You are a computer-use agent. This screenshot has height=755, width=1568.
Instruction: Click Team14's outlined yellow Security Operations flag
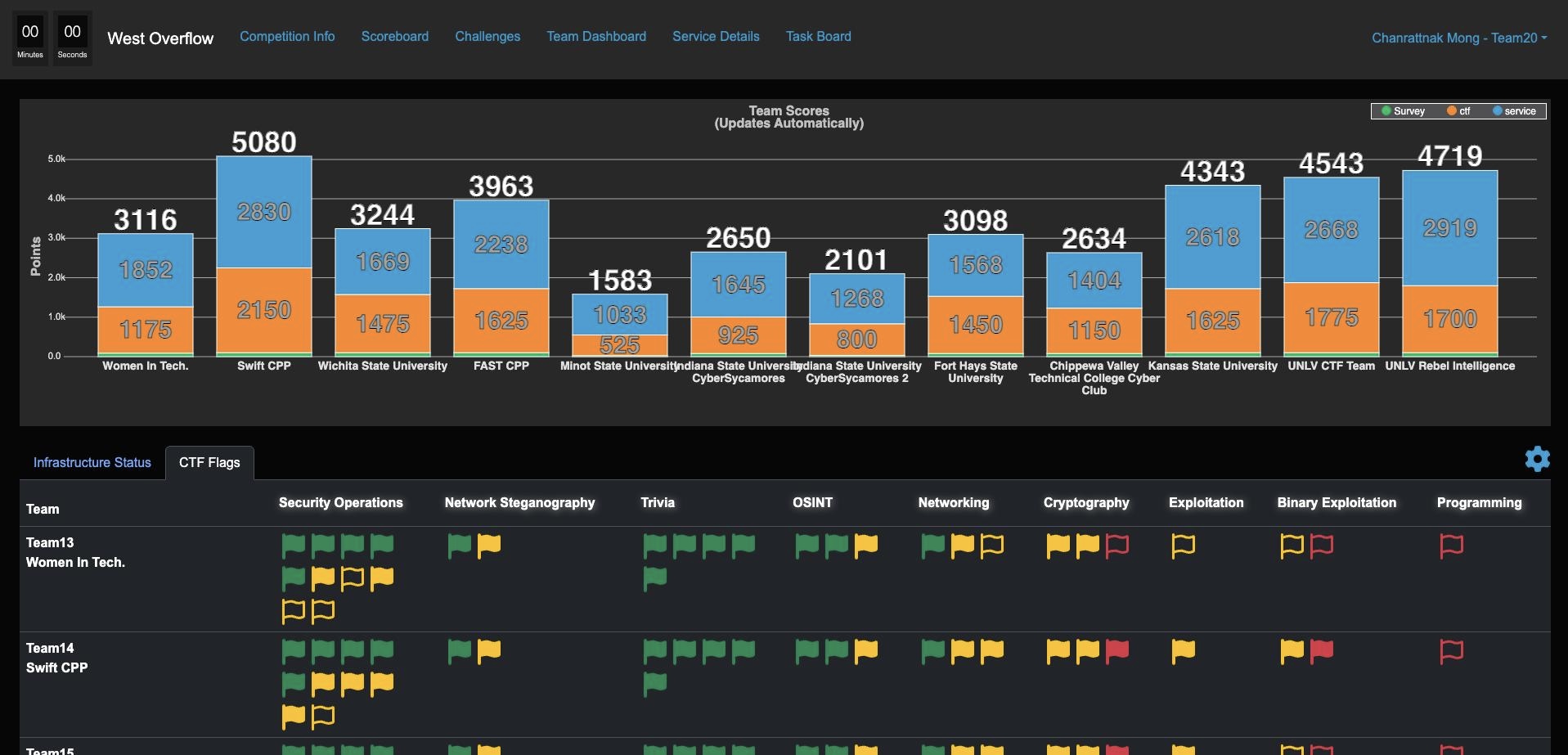pyautogui.click(x=322, y=717)
